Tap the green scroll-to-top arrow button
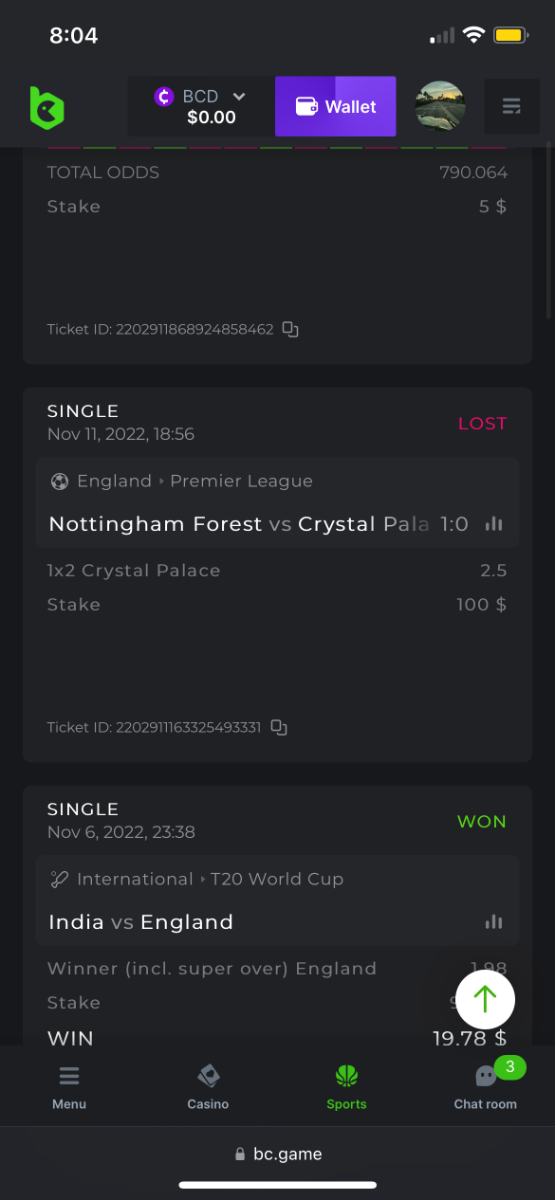Viewport: 555px width, 1200px height. [x=485, y=998]
